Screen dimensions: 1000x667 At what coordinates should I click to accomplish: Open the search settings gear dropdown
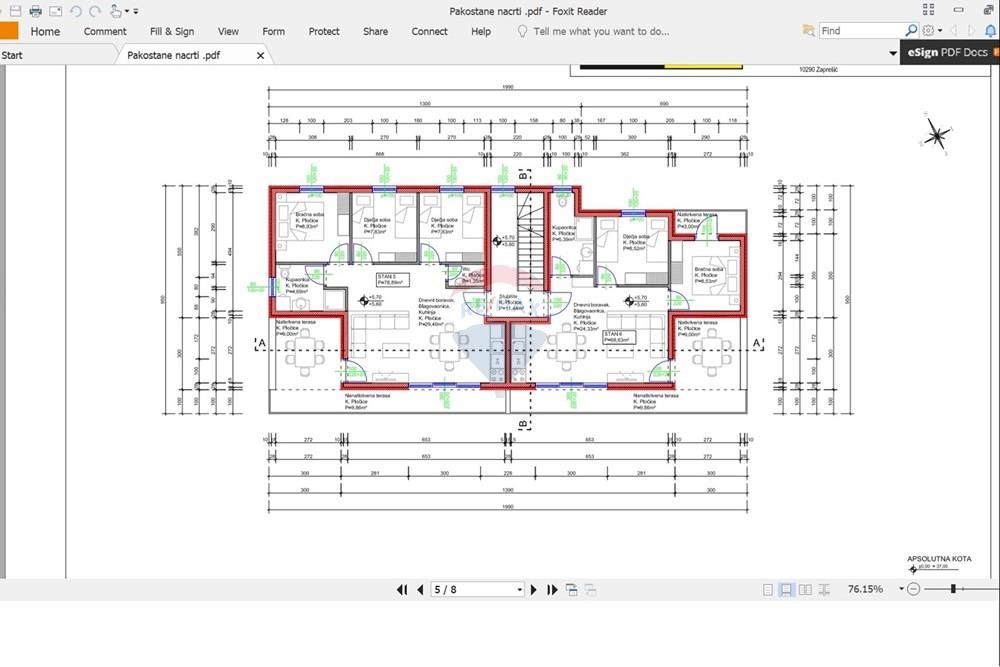point(931,31)
